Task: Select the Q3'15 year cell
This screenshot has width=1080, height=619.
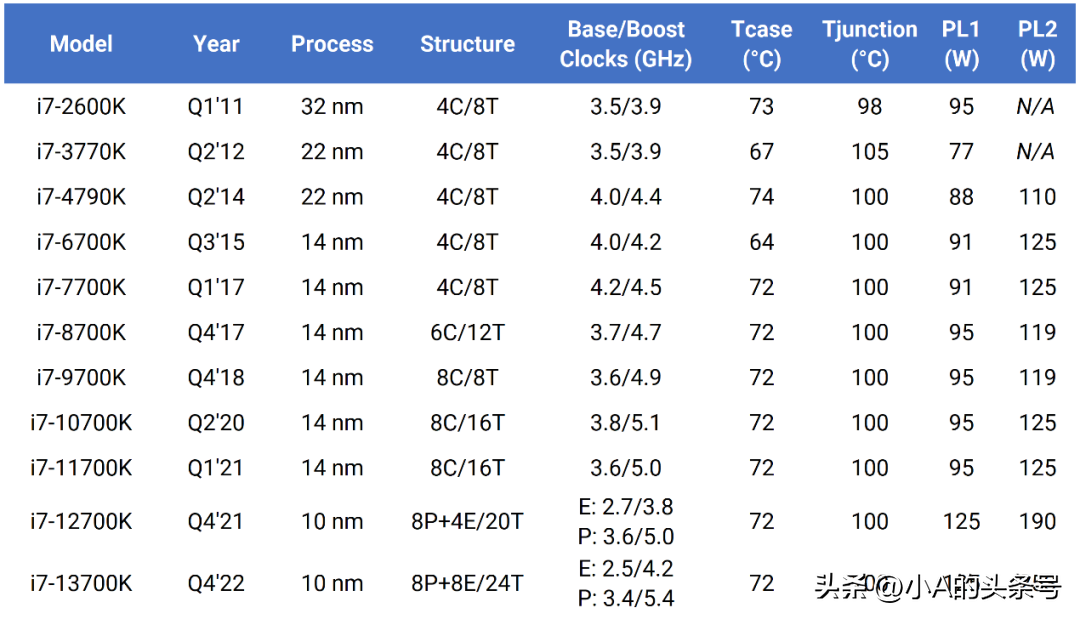Action: (216, 242)
